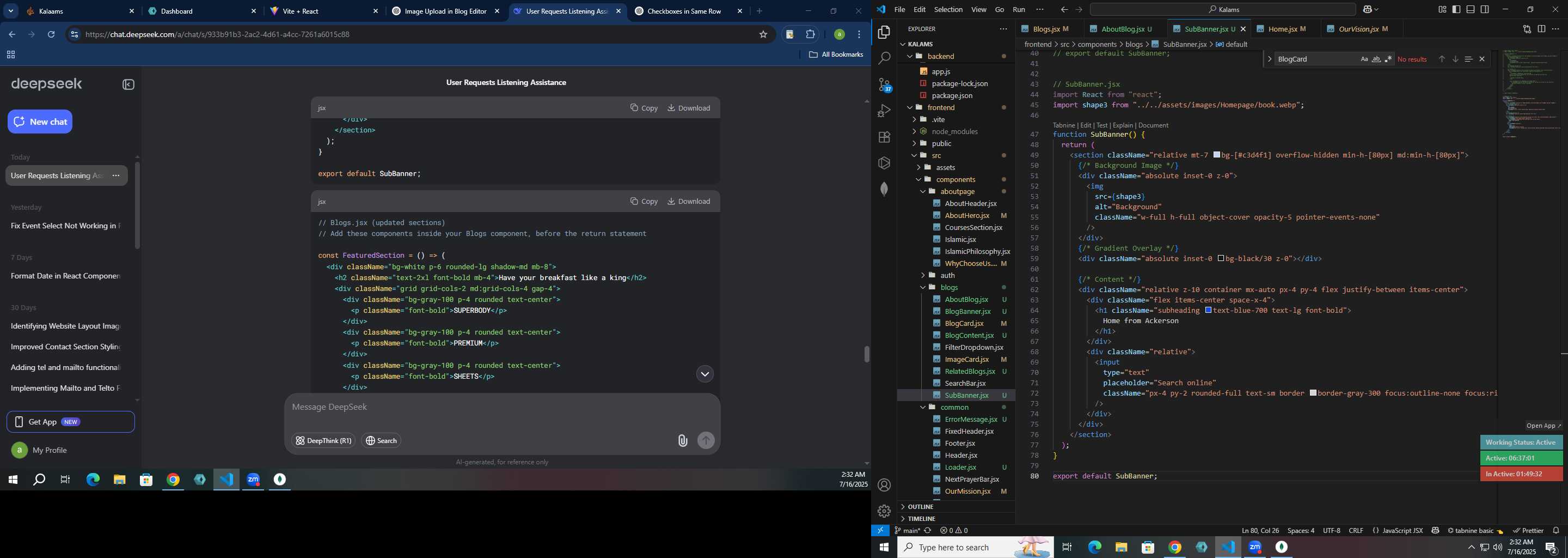Image resolution: width=1568 pixels, height=558 pixels.
Task: Click text-blue-700 color swatch on line 64
Action: pos(1208,310)
